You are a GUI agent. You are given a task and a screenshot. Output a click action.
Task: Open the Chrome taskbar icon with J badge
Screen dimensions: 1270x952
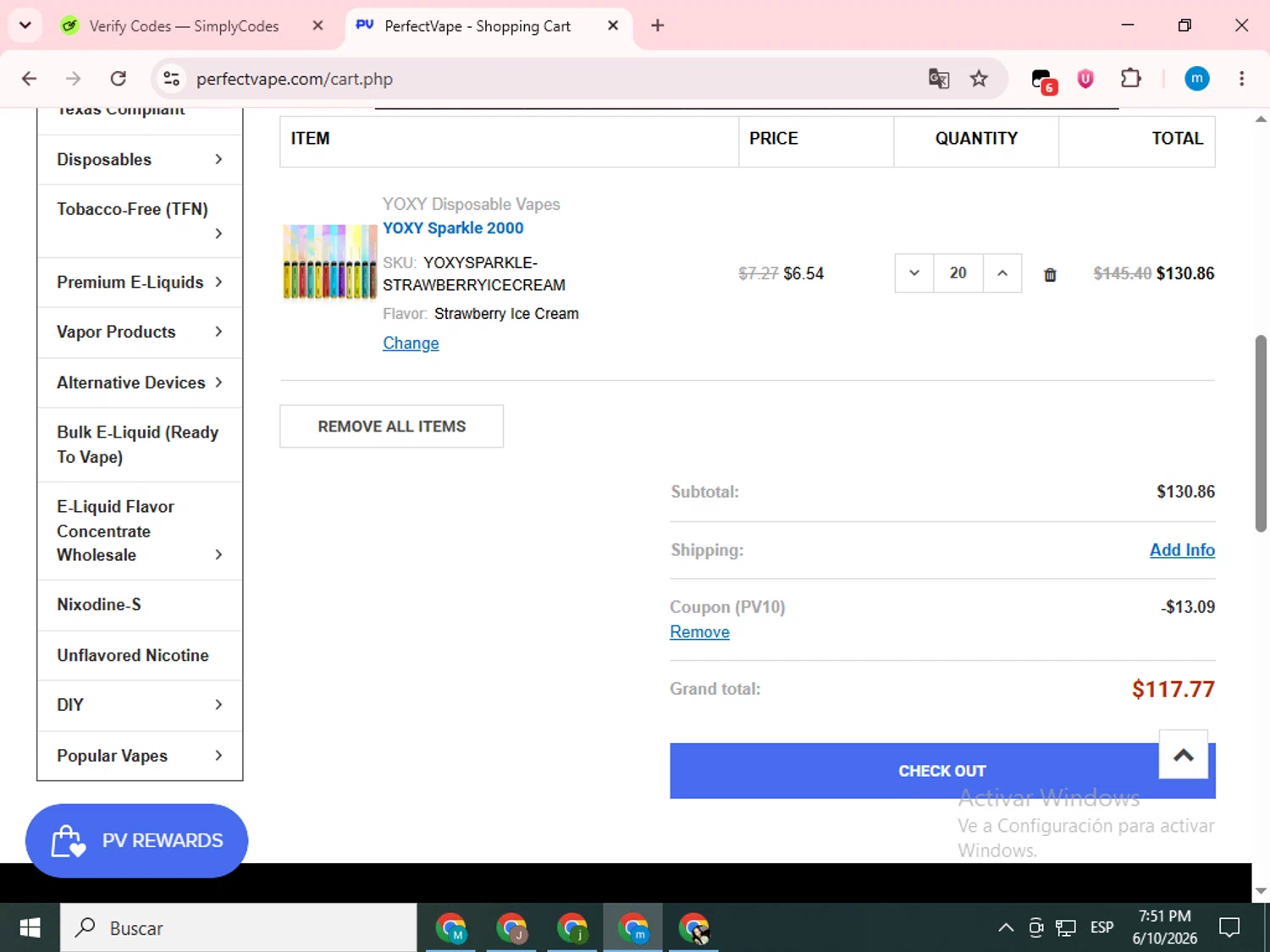[x=511, y=927]
